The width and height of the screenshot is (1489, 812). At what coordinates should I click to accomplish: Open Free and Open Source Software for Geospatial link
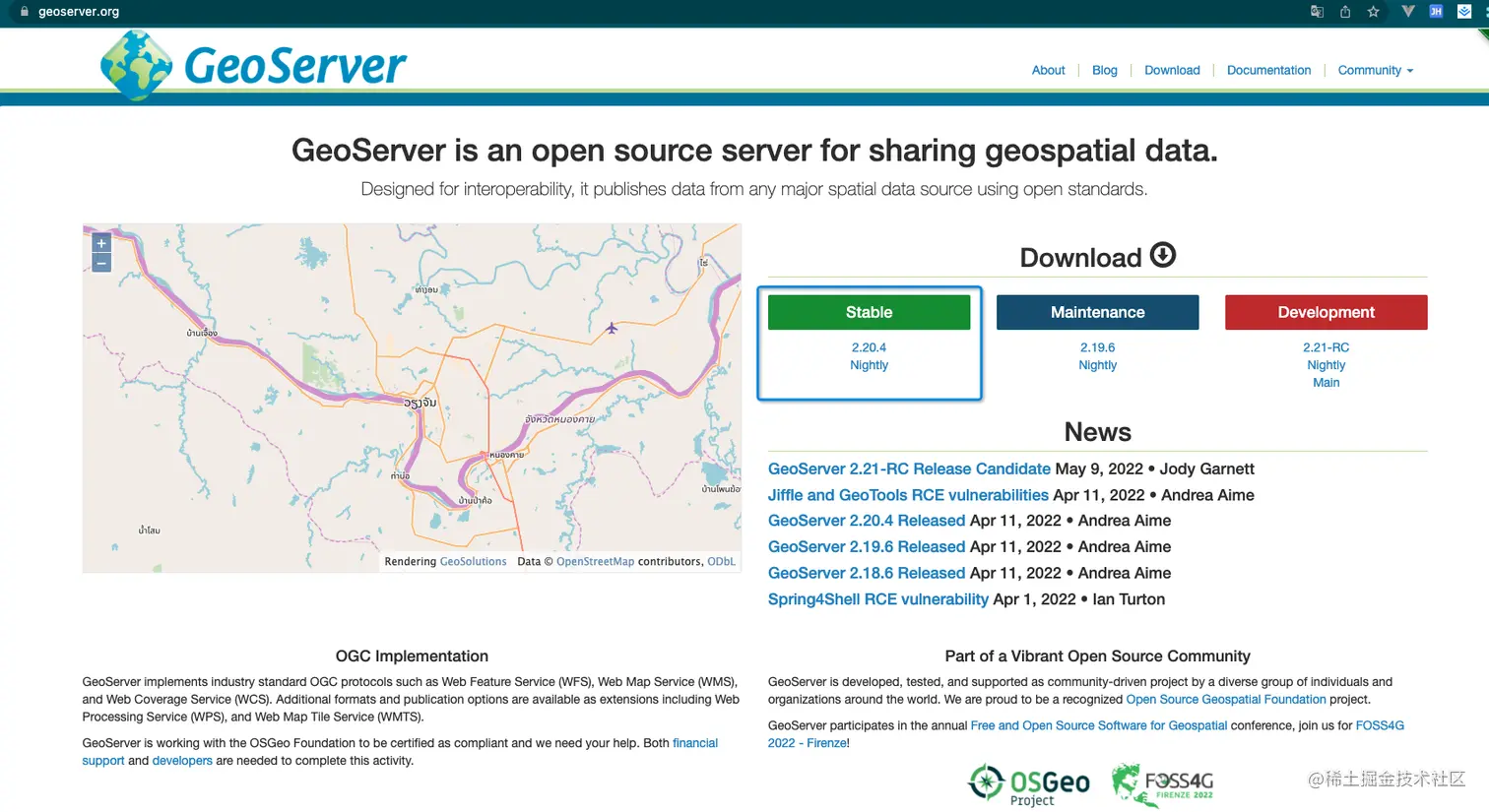click(x=1099, y=725)
